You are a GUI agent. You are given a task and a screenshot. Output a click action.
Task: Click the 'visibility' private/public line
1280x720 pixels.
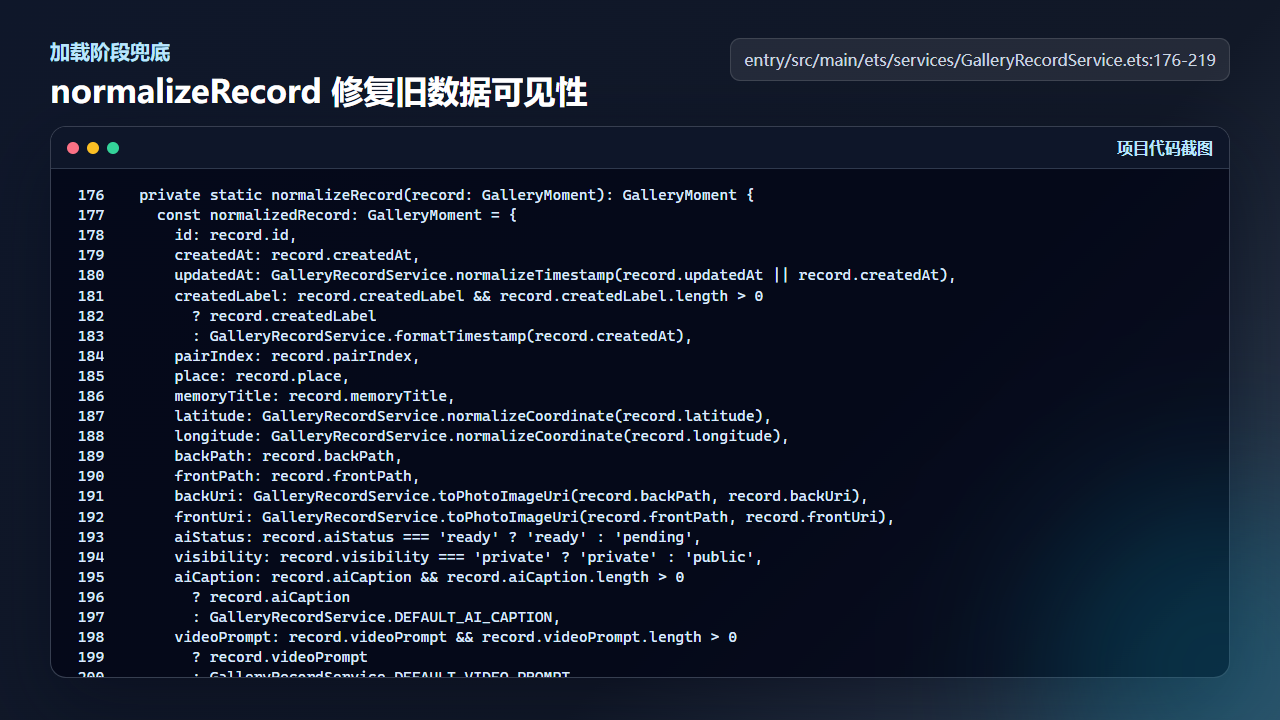point(469,557)
